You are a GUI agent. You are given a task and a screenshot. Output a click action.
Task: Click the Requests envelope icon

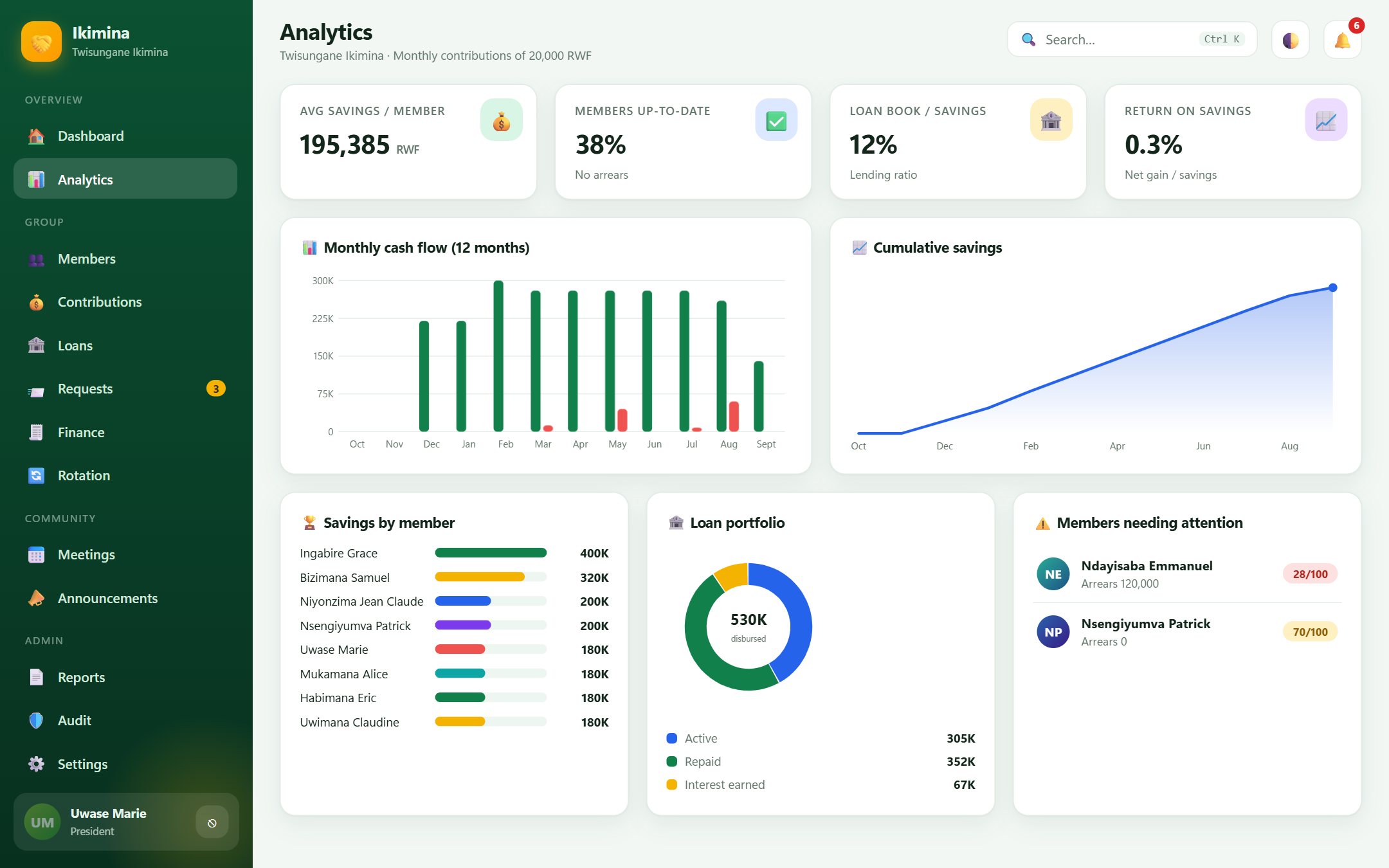point(37,391)
